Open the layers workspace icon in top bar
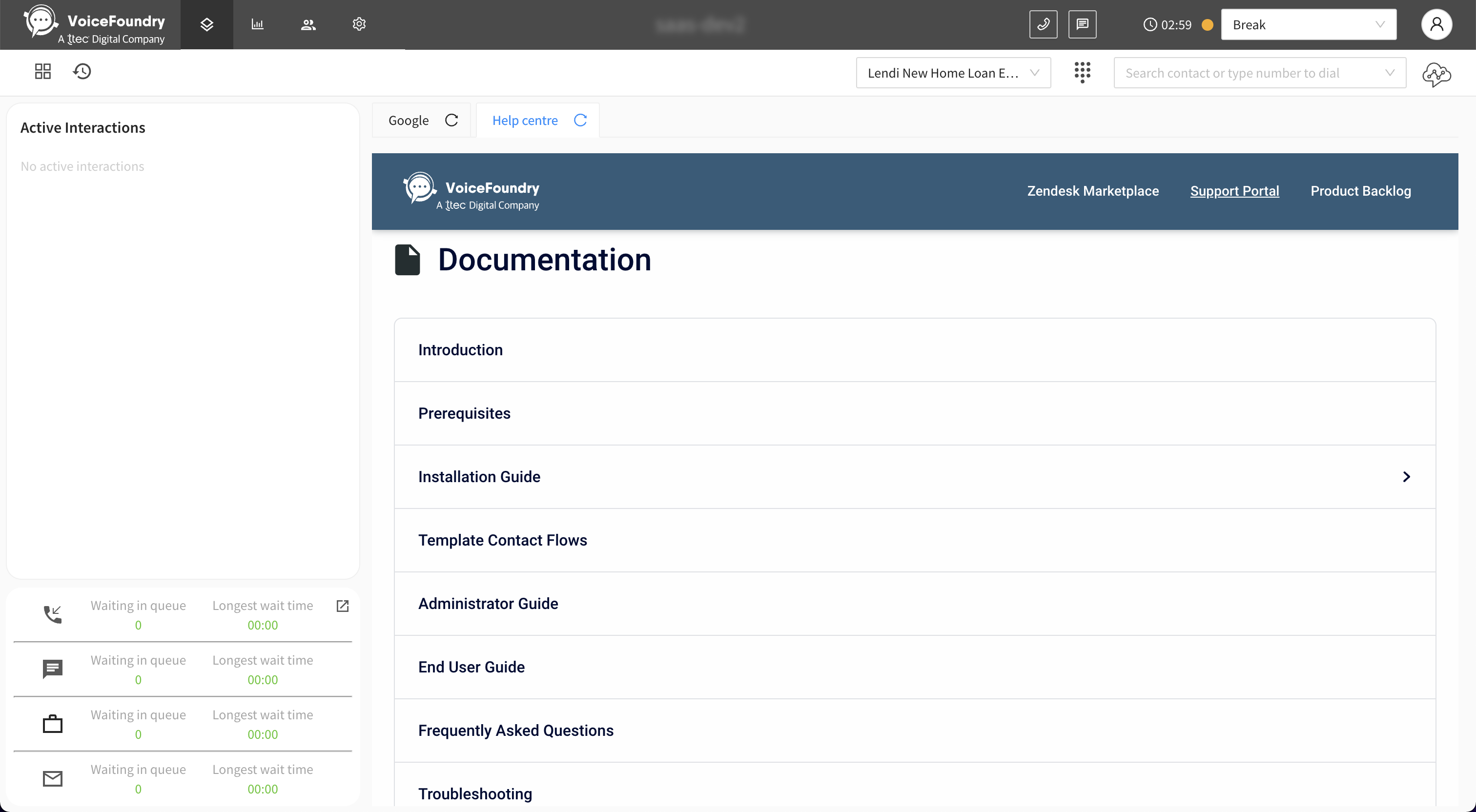Screen dimensions: 1476x812 point(207,24)
